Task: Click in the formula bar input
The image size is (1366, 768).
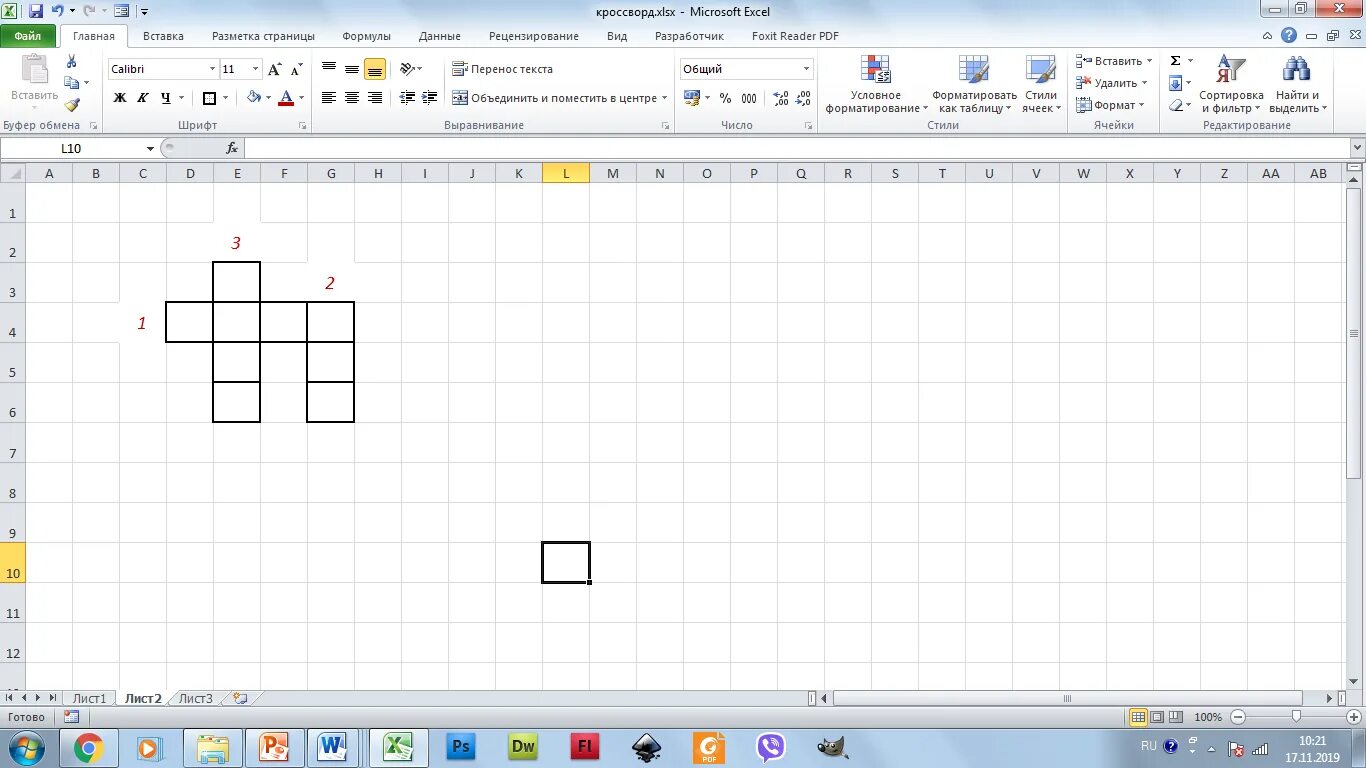Action: point(796,148)
